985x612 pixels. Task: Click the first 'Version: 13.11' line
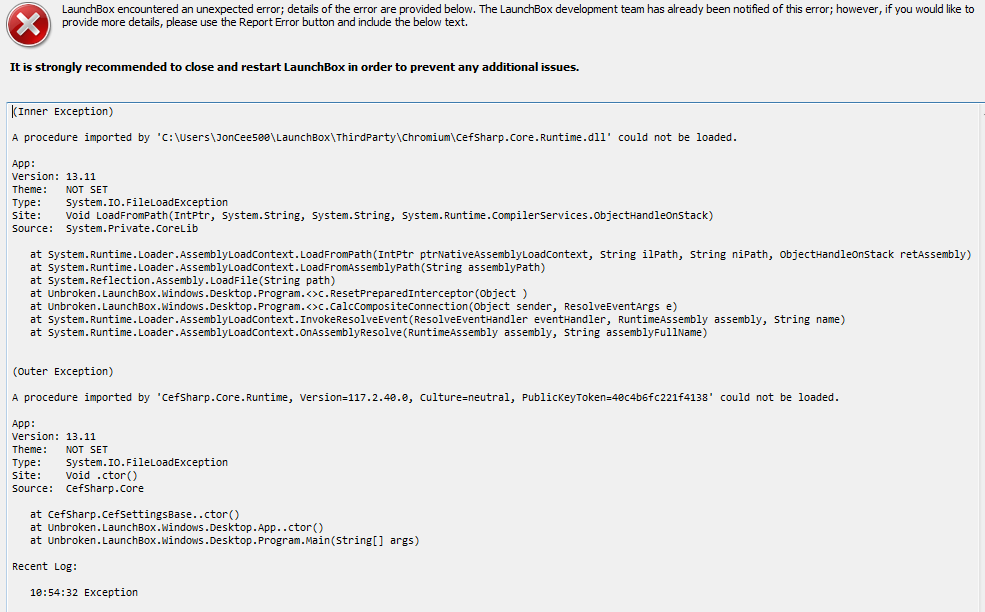tap(54, 177)
